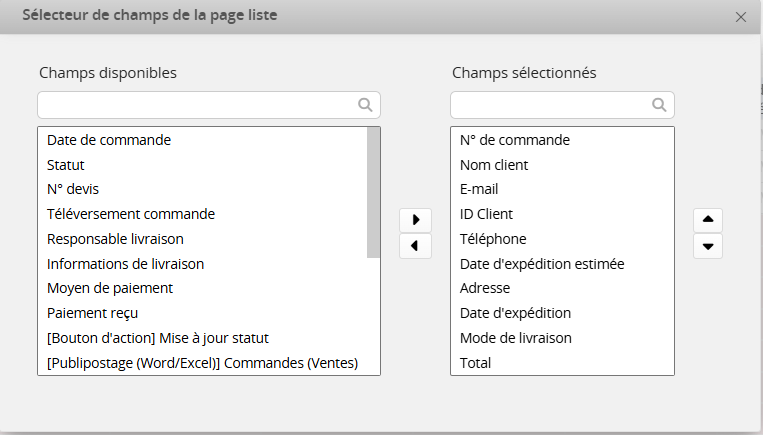Focus the Champs disponibles search field
Viewport: 763px width, 435px height.
click(196, 105)
